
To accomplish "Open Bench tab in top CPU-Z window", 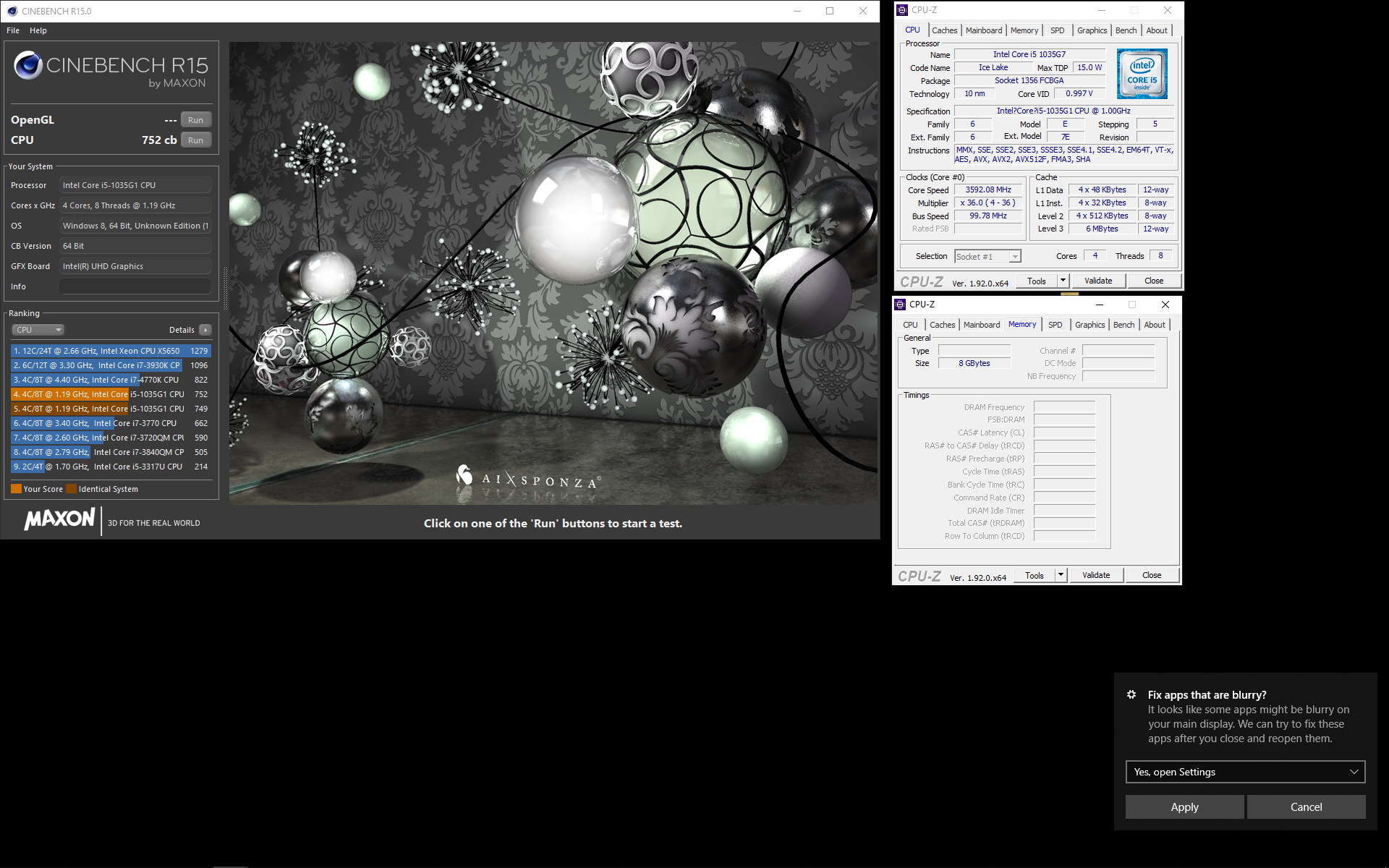I will [x=1126, y=30].
